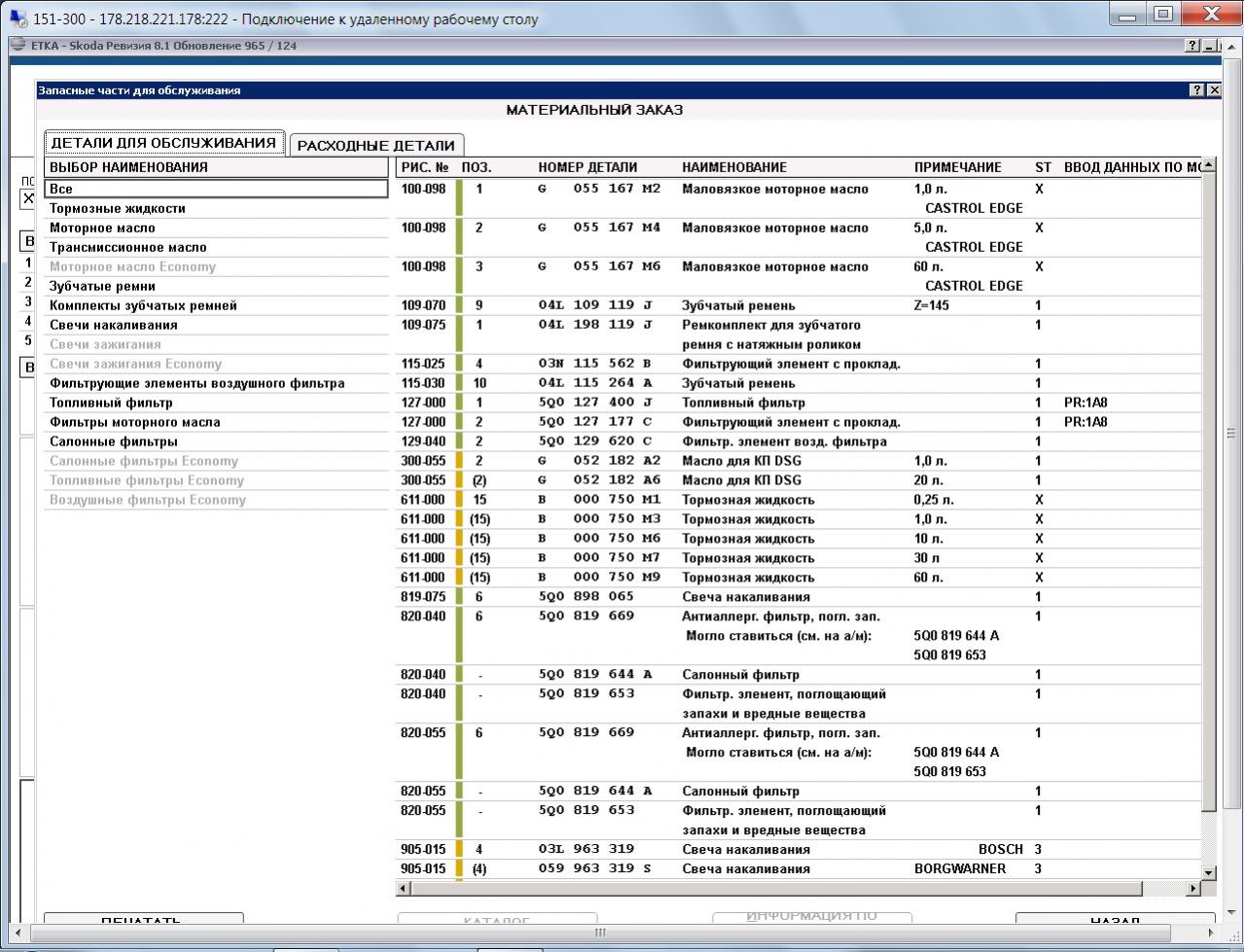
Task: Click the НАЗАД button
Action: pyautogui.click(x=1115, y=919)
